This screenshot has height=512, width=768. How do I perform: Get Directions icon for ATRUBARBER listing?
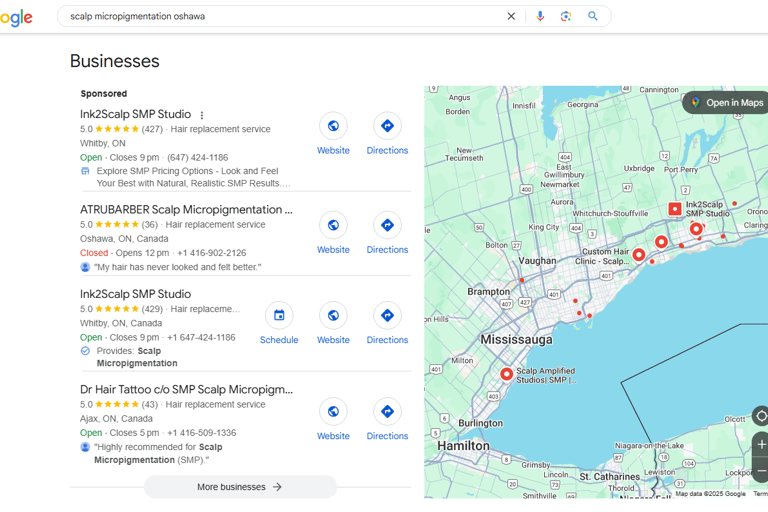click(387, 225)
